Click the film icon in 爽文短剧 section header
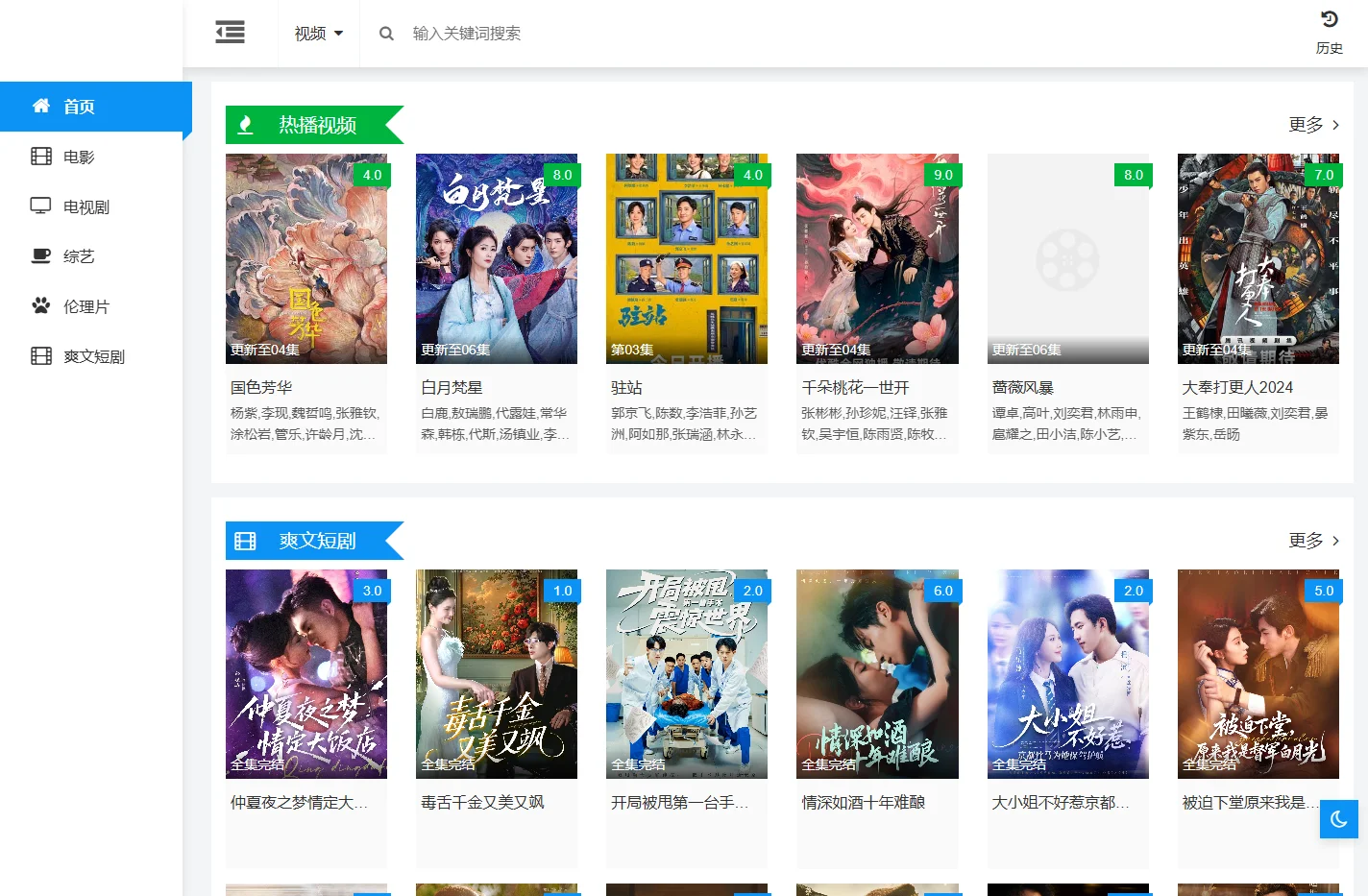 click(246, 541)
